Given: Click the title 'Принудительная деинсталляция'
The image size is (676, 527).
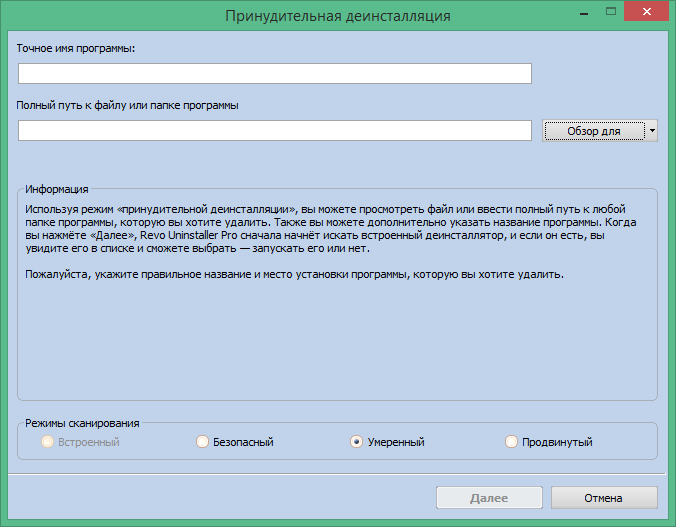Looking at the screenshot, I should [x=338, y=16].
